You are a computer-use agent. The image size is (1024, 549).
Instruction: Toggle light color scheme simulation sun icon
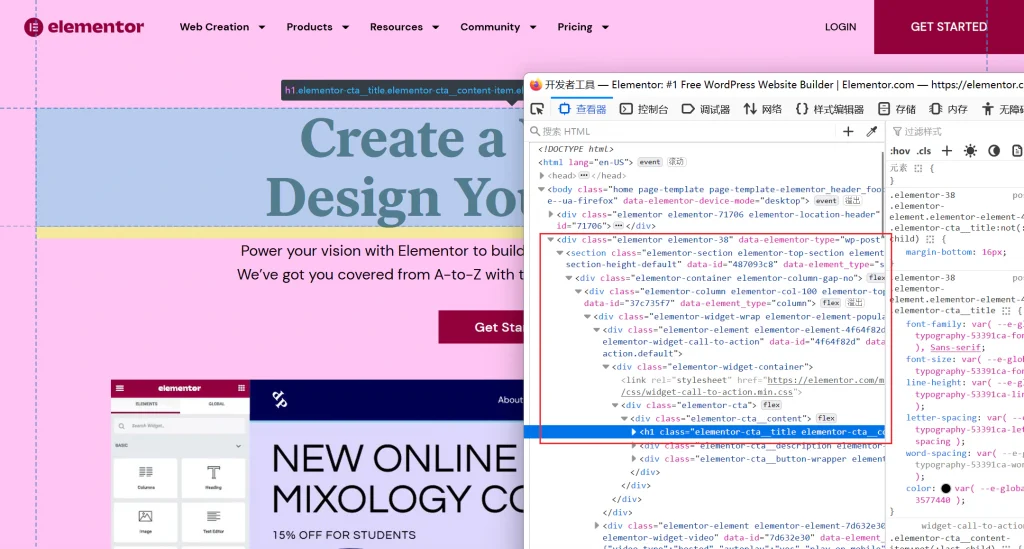pos(970,151)
